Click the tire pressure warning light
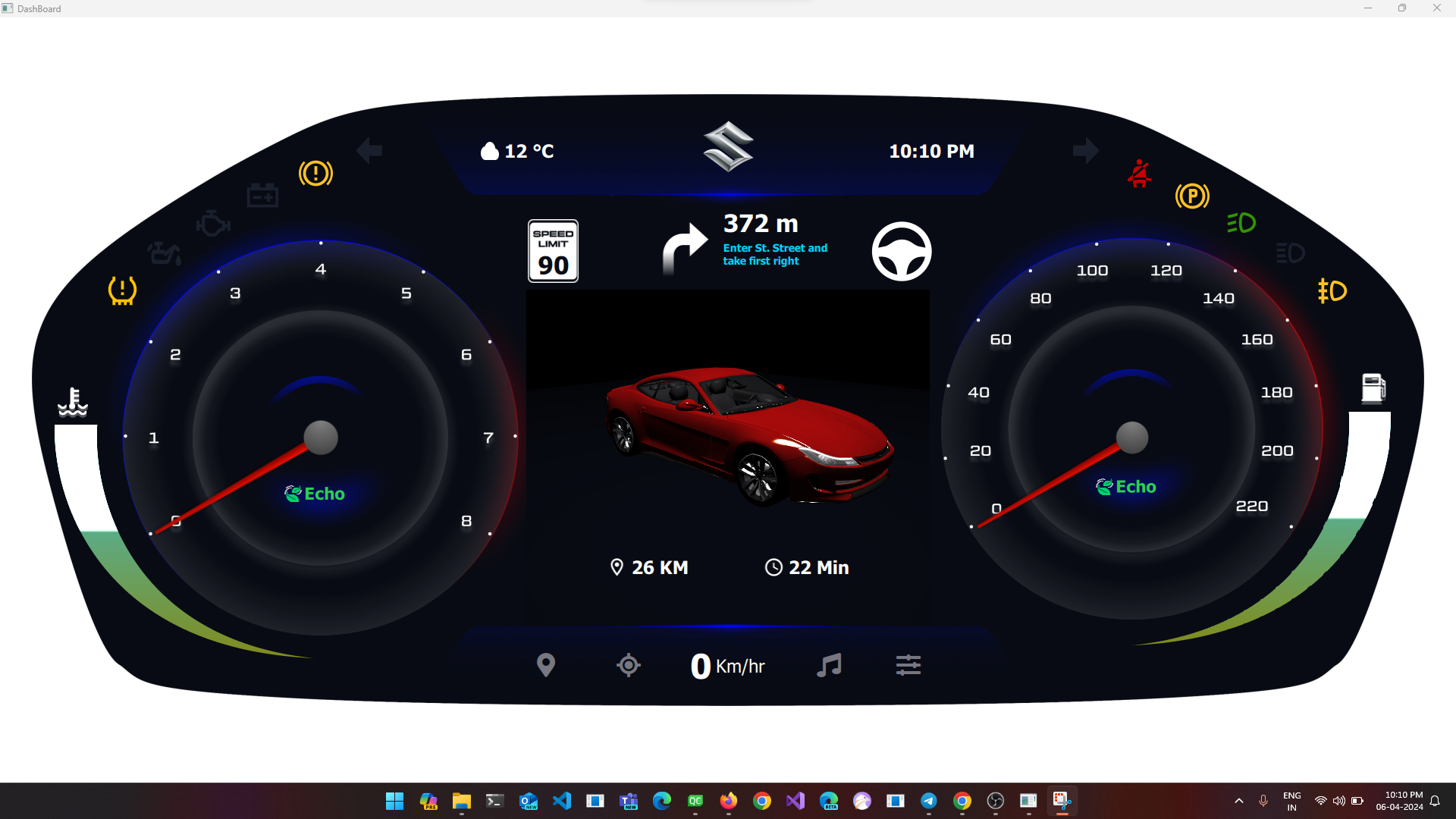Image resolution: width=1456 pixels, height=819 pixels. point(122,290)
